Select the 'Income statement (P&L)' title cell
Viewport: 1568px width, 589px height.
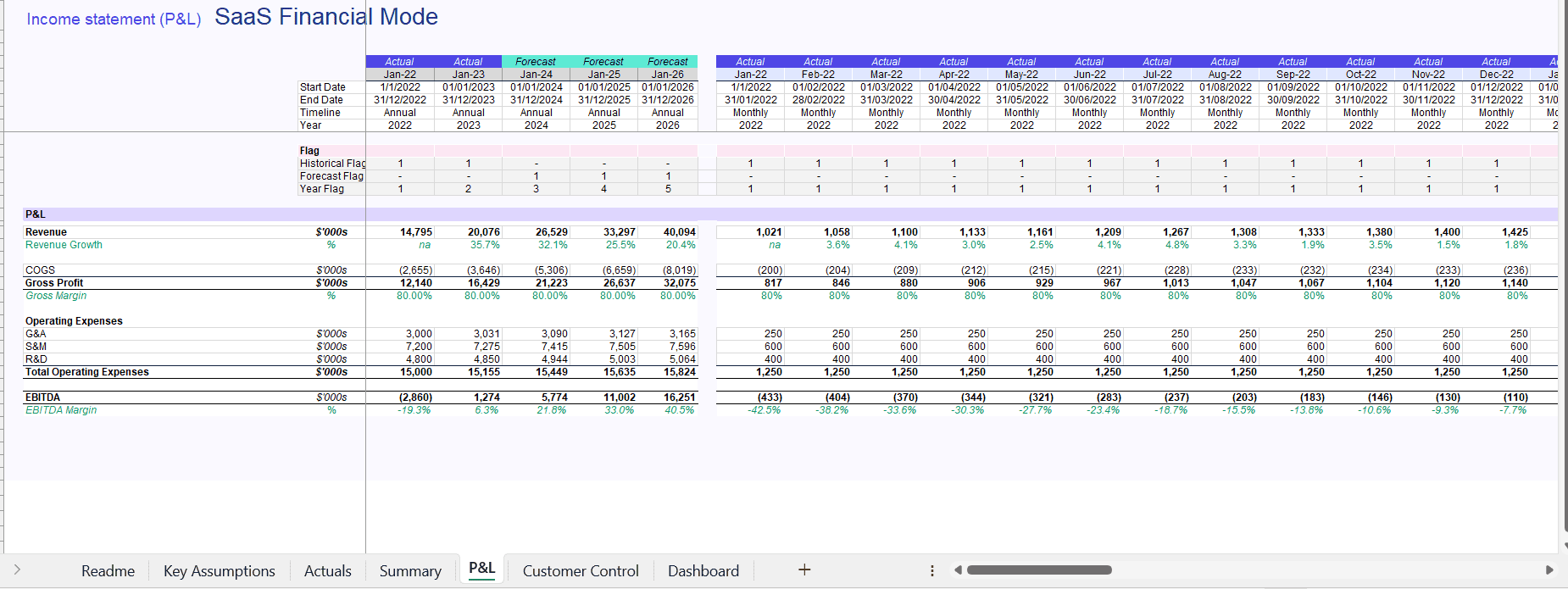pyautogui.click(x=114, y=19)
